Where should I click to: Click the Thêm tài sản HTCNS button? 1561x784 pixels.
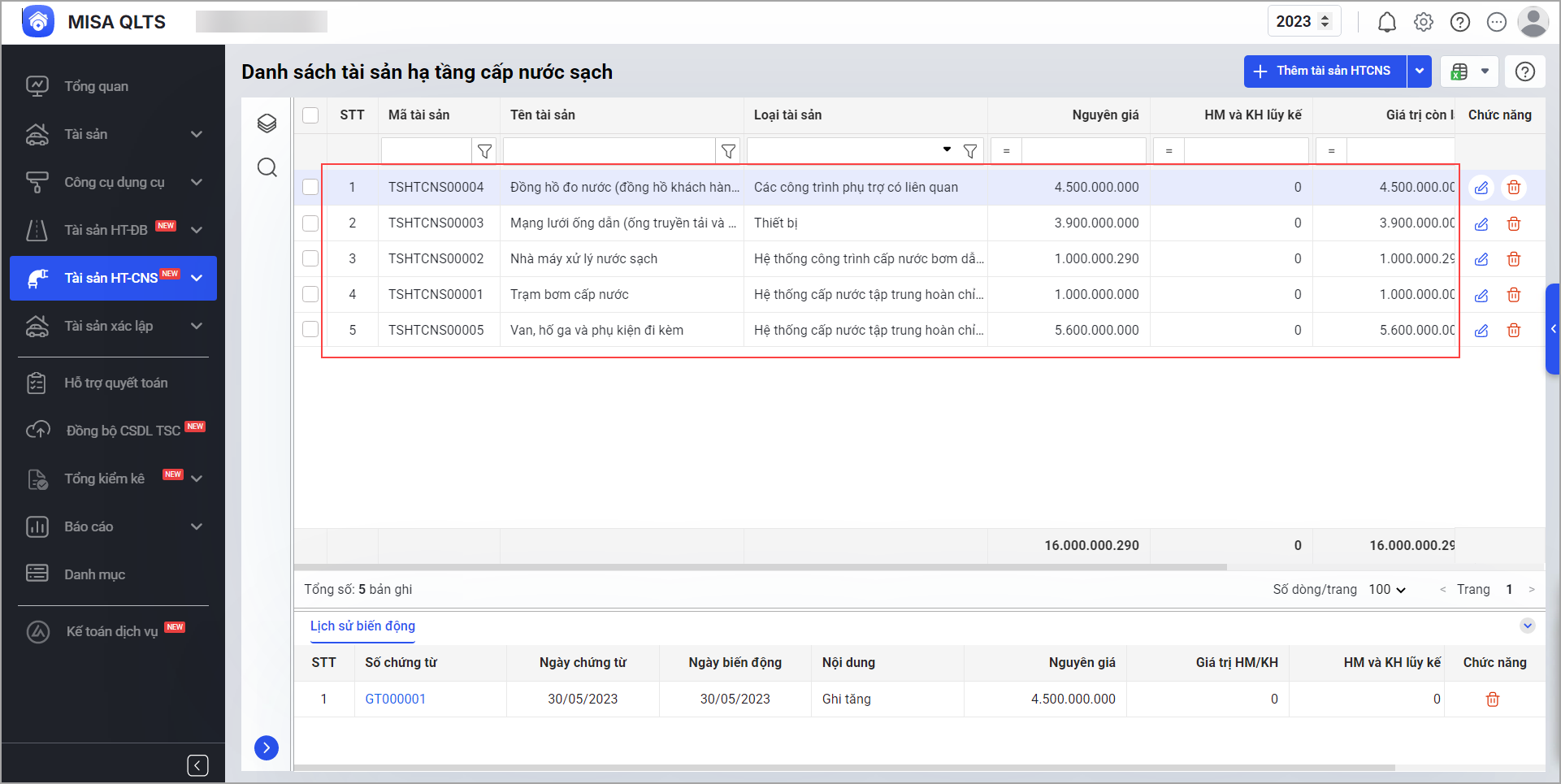pyautogui.click(x=1325, y=71)
